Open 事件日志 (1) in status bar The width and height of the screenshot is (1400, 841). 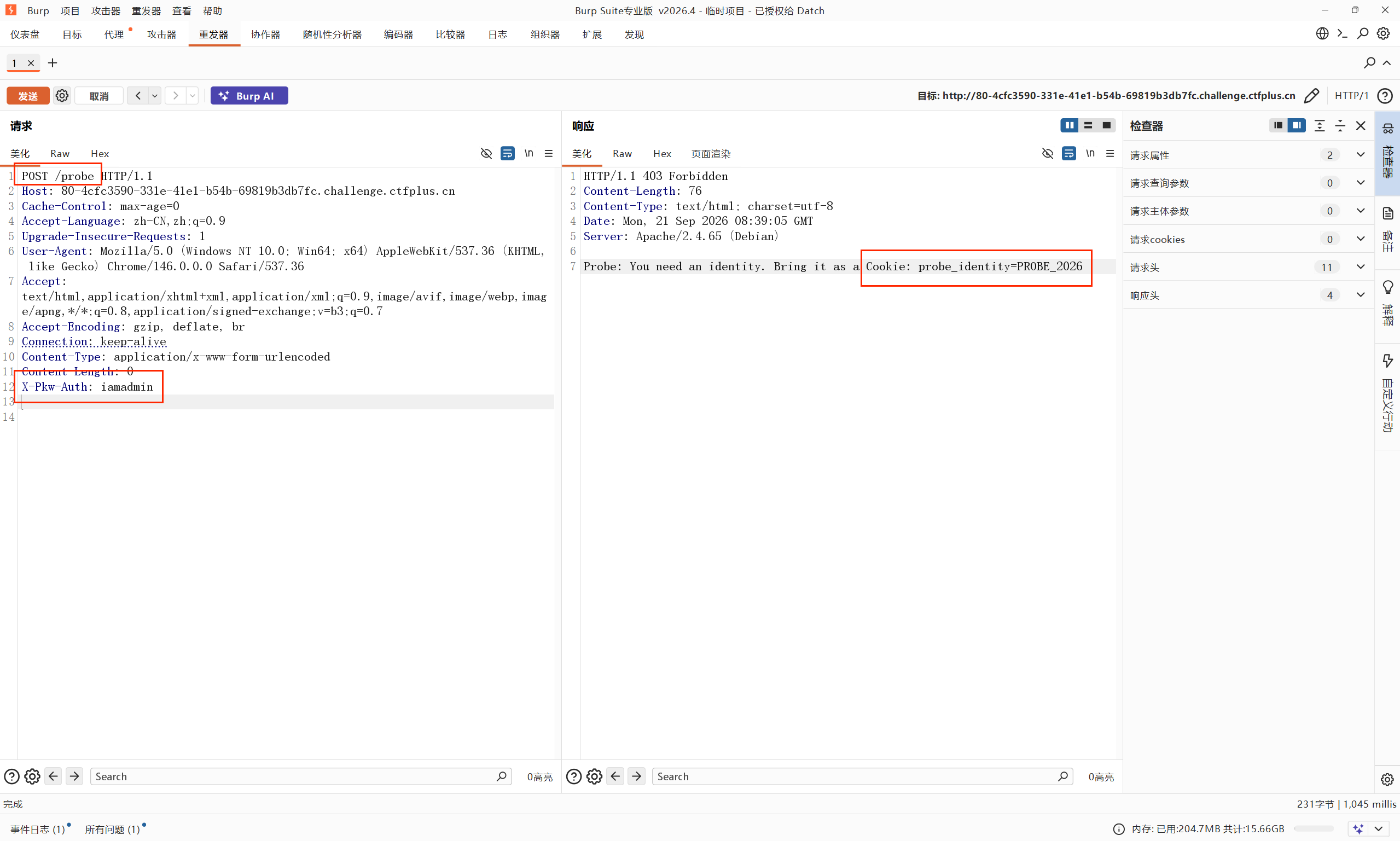[x=38, y=829]
